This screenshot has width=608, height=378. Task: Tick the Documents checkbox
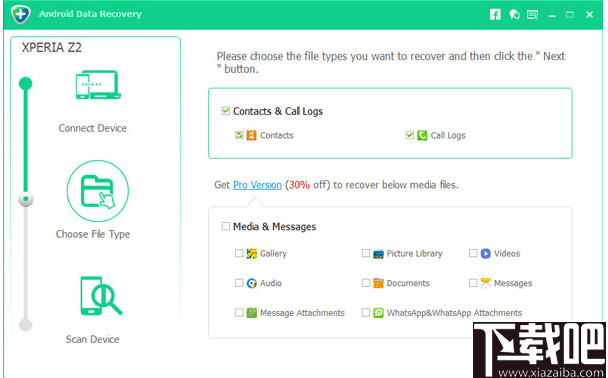point(366,283)
